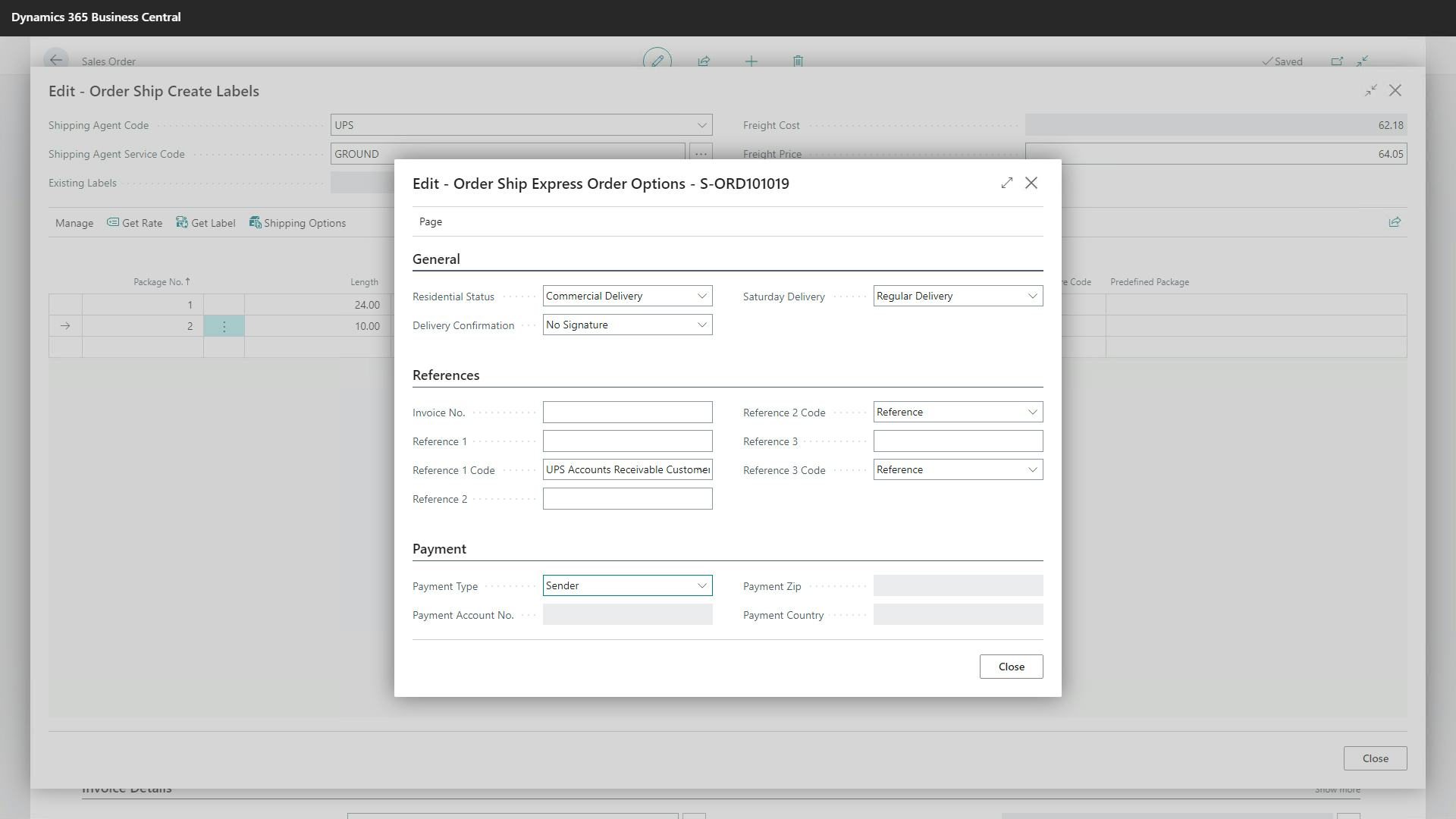This screenshot has width=1456, height=819.
Task: Click inside the Invoice No. field
Action: pos(627,412)
